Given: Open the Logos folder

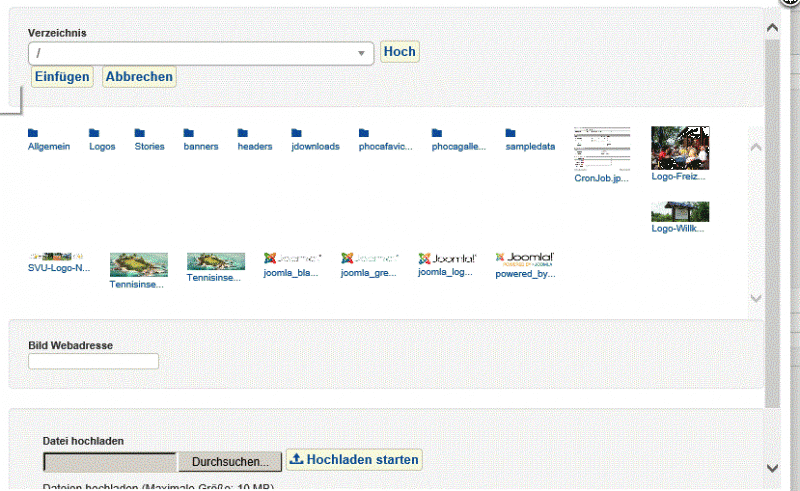Looking at the screenshot, I should click(x=94, y=133).
